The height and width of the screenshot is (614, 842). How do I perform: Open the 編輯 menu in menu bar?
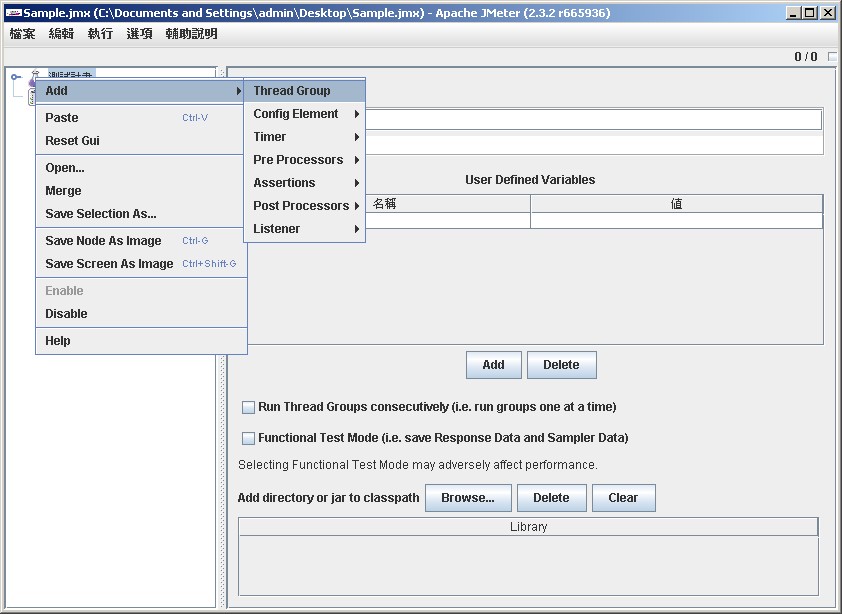(61, 34)
